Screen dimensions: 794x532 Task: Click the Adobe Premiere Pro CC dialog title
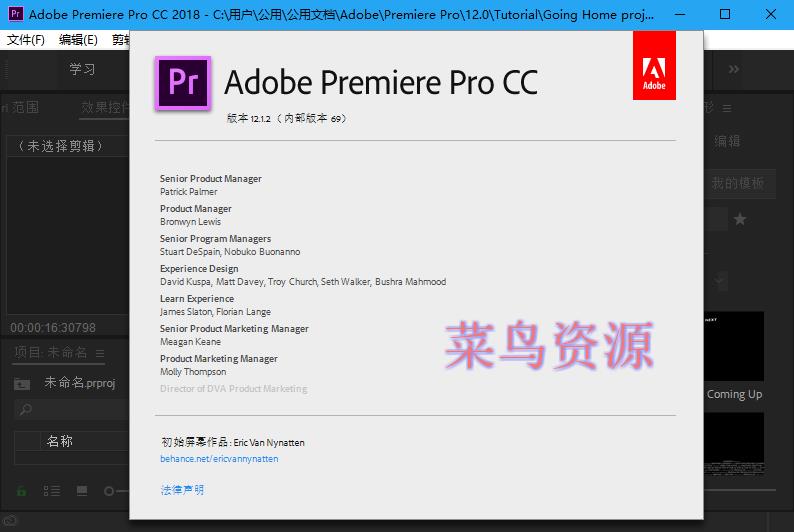381,83
